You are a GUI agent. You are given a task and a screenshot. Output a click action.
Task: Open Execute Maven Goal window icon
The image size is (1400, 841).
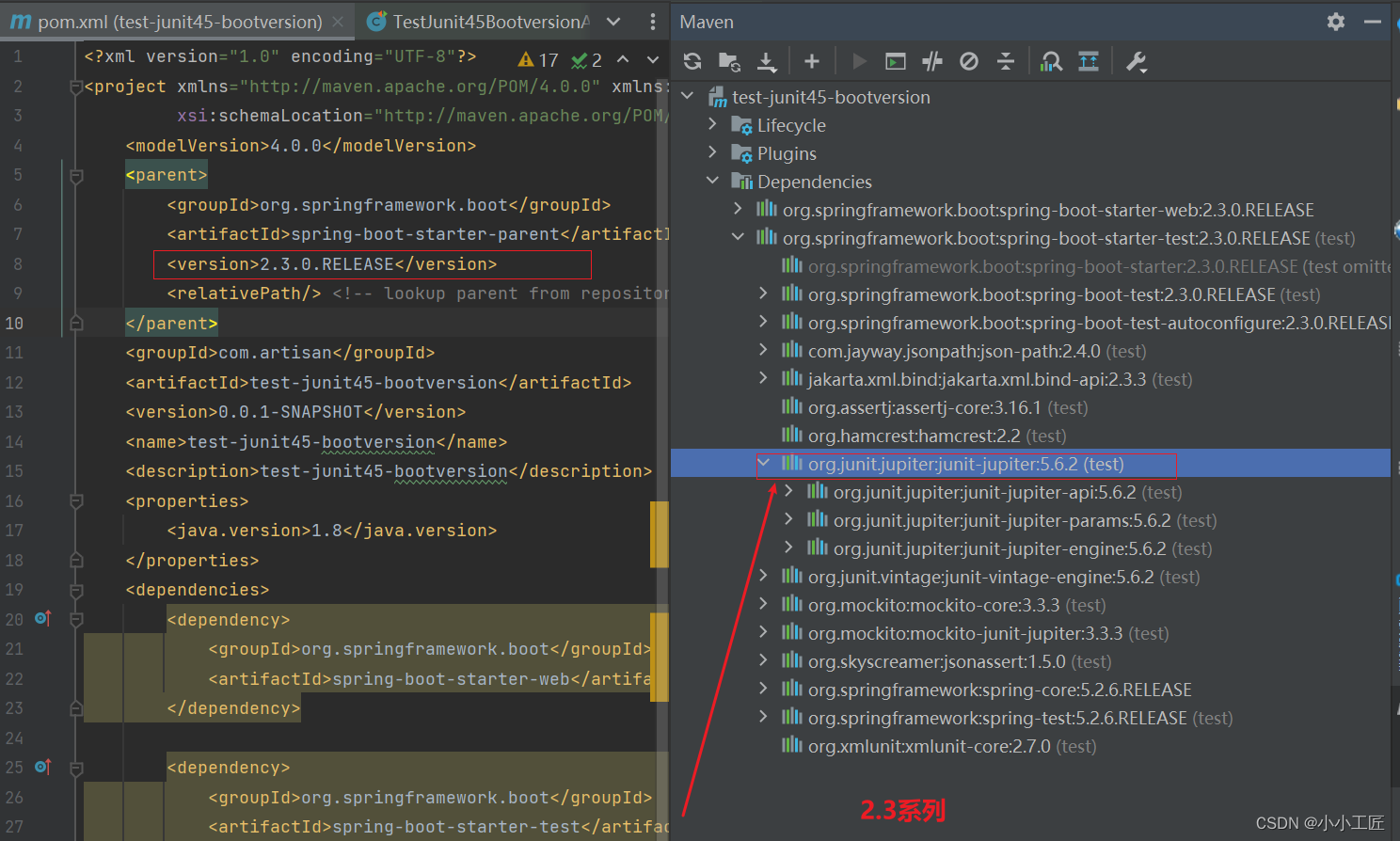point(896,61)
